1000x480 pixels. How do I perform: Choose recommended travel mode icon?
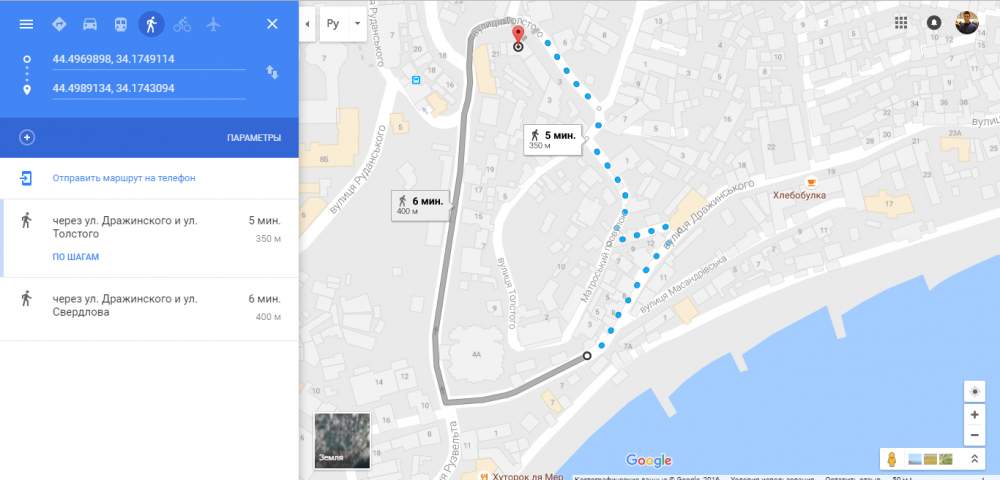point(59,24)
